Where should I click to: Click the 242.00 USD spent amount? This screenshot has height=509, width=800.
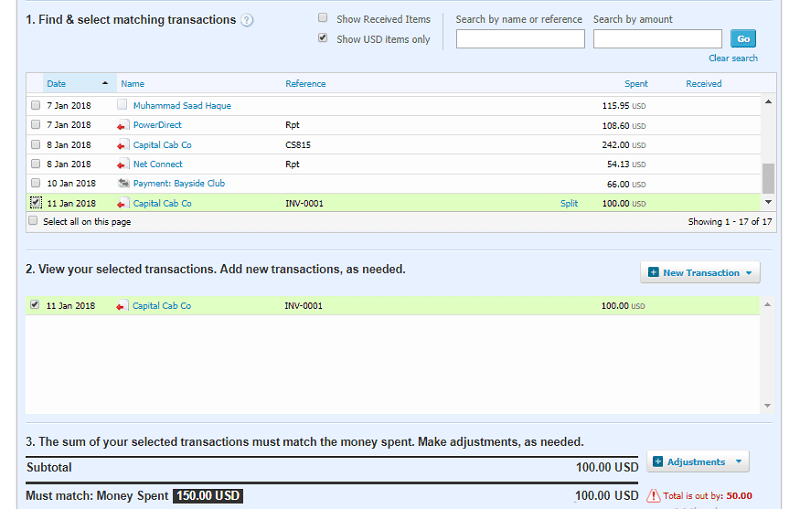click(x=623, y=145)
